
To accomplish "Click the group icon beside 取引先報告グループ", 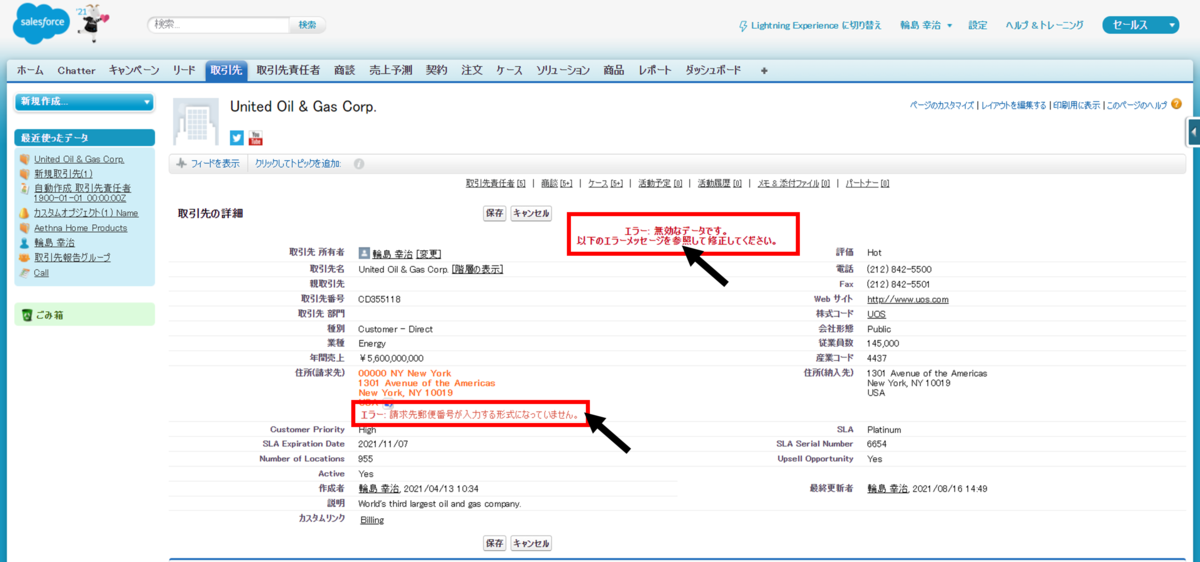I will [x=25, y=257].
